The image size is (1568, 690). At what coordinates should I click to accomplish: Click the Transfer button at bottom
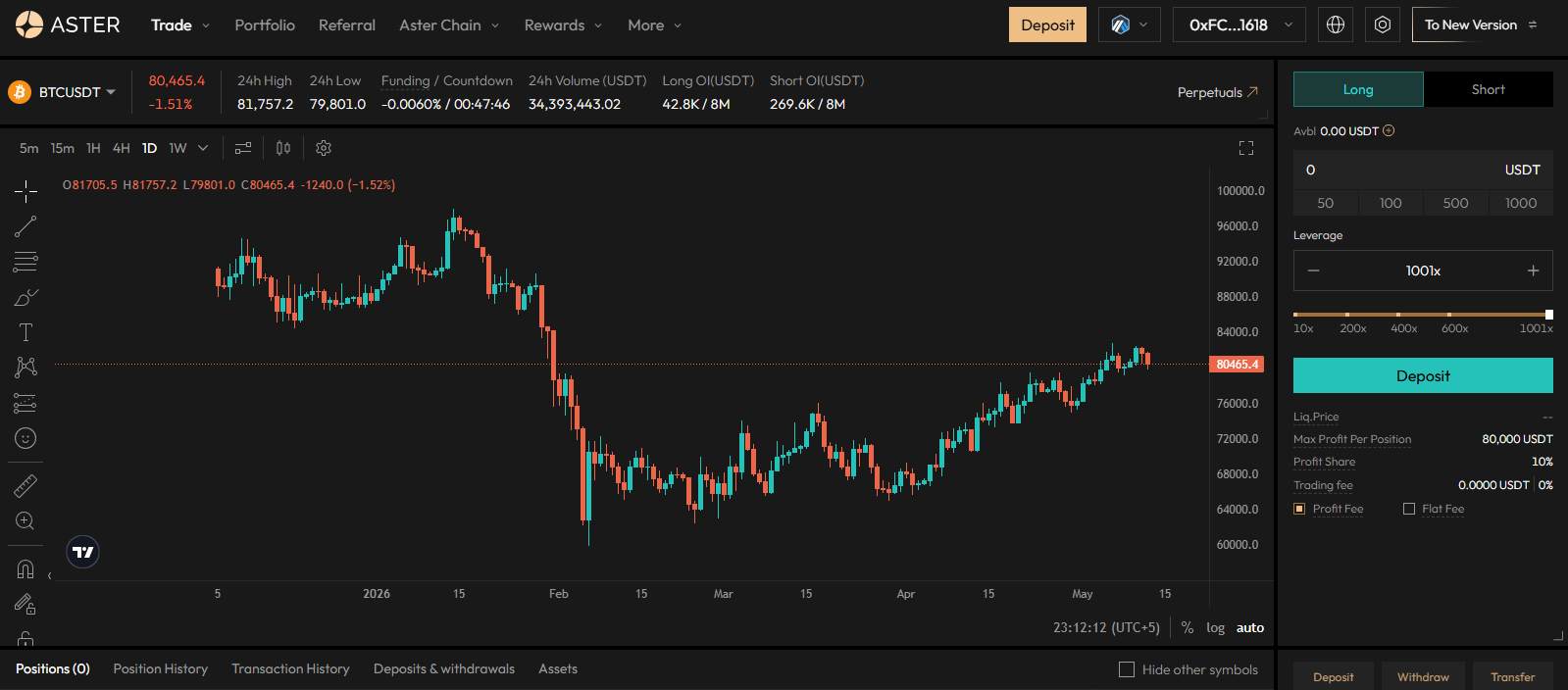point(1513,677)
